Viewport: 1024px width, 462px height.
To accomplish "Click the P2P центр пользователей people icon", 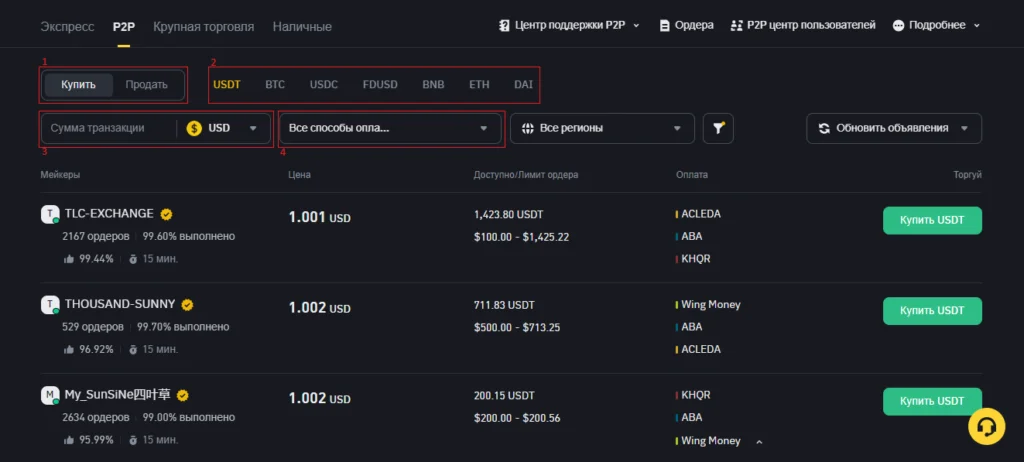I will tap(737, 25).
